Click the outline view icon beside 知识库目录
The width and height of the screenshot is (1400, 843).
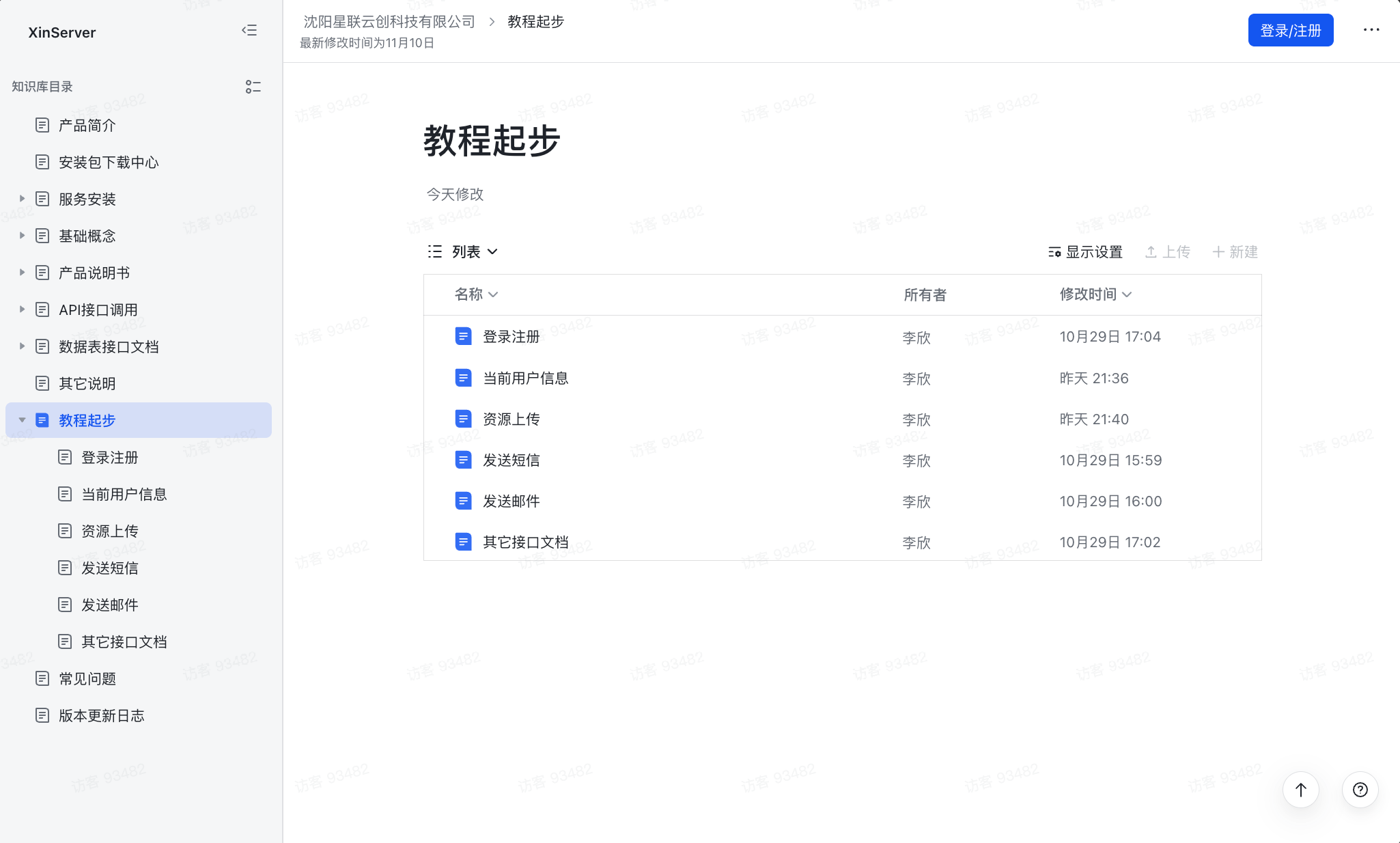pos(252,87)
